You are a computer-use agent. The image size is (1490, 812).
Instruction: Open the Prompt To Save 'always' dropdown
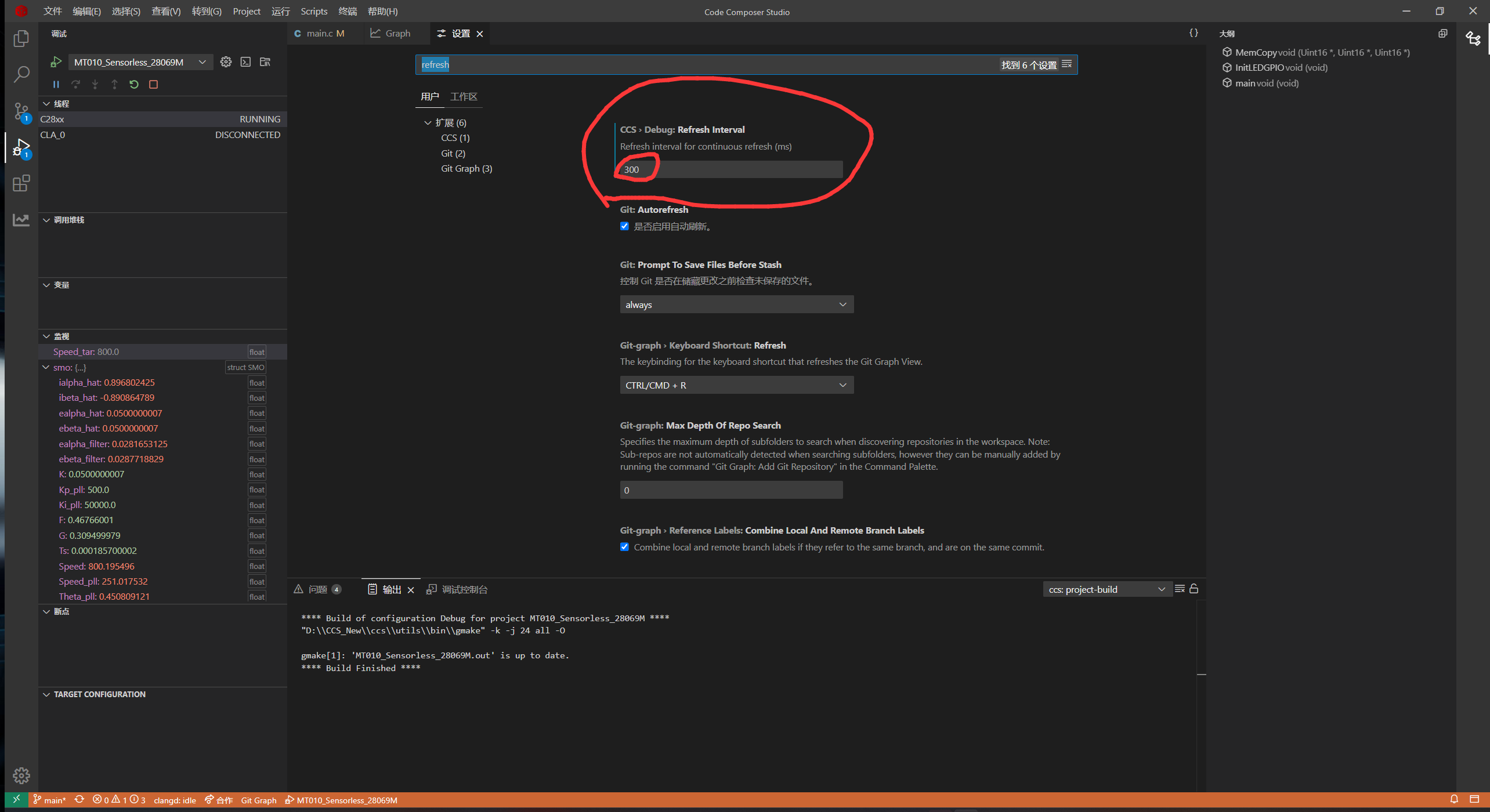point(736,304)
